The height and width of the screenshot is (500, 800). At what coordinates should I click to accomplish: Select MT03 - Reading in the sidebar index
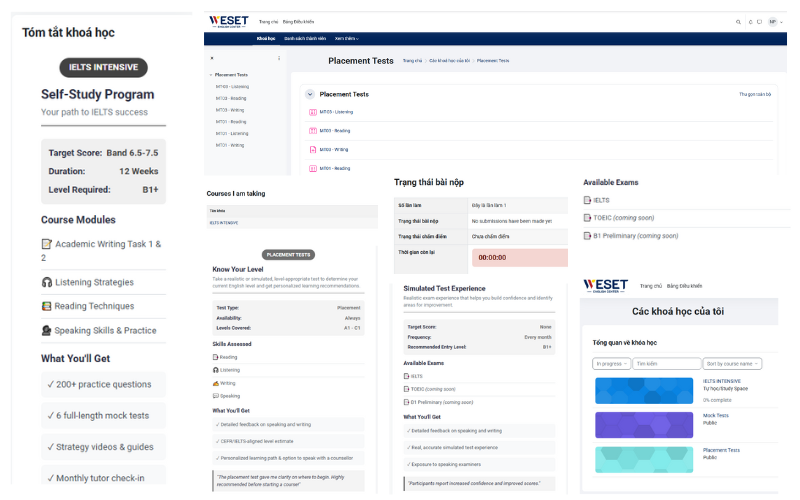(231, 98)
